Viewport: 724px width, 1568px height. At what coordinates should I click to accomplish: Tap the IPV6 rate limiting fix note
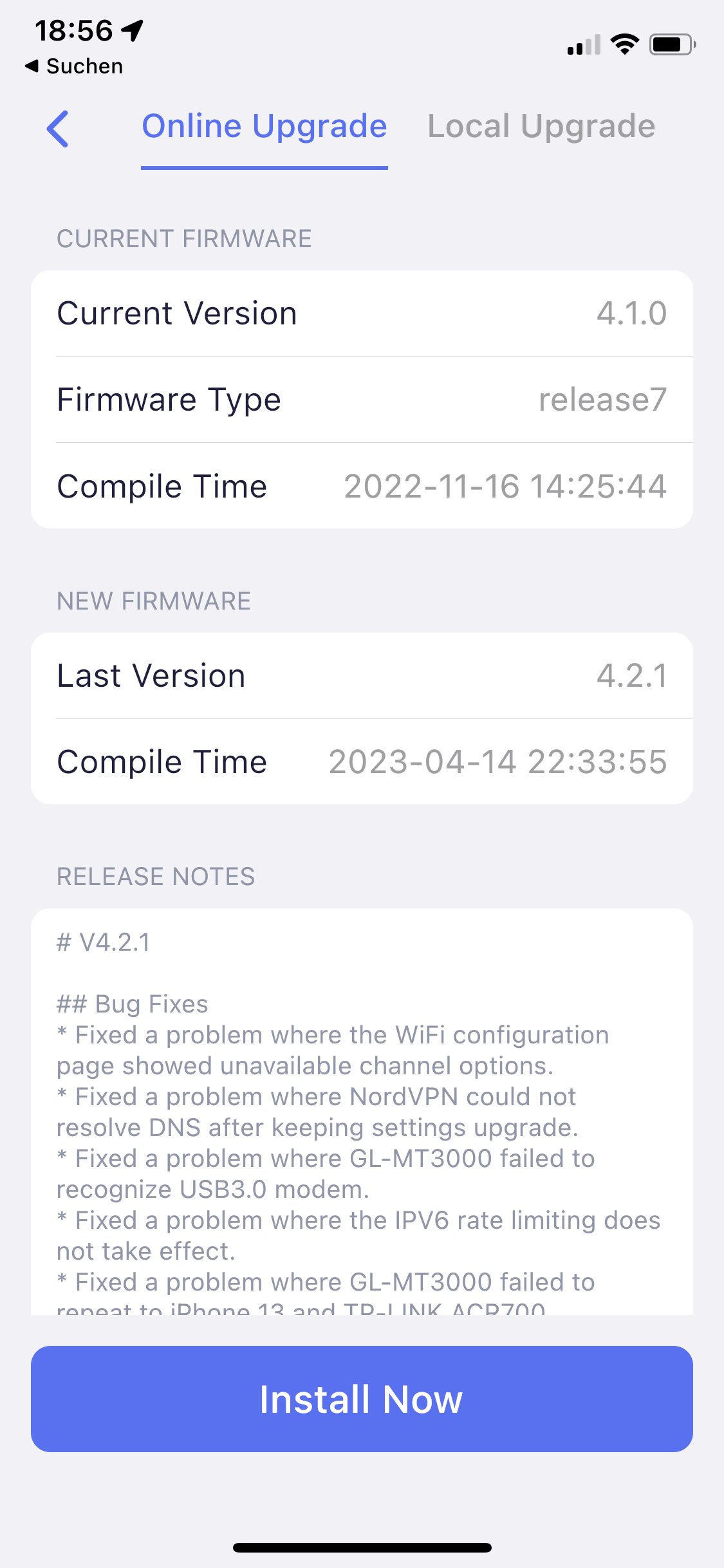click(358, 1236)
